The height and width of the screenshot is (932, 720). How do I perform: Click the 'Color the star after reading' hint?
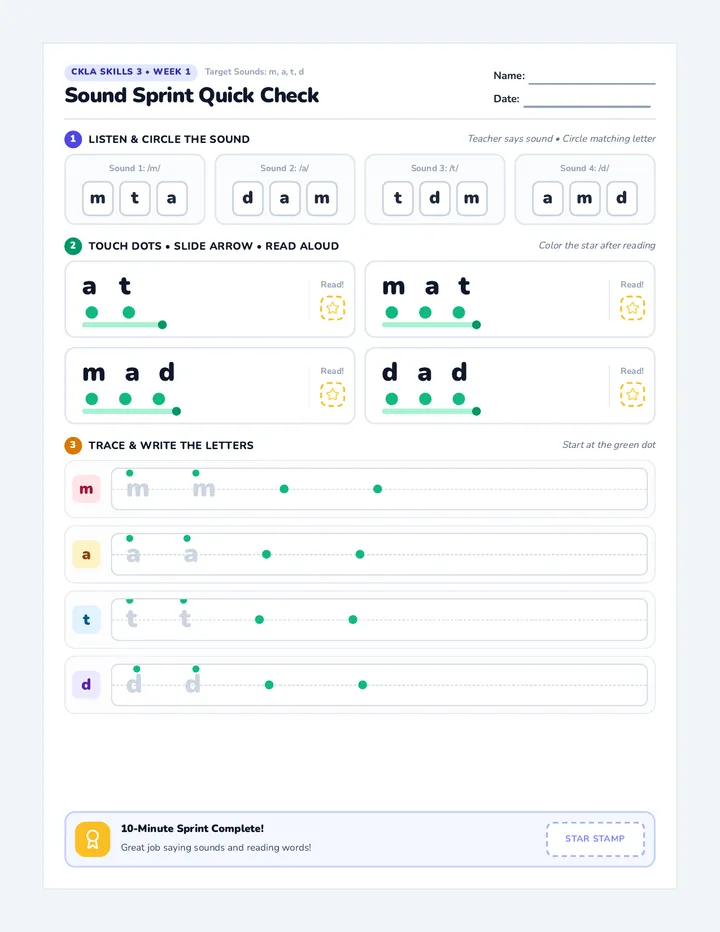coord(597,245)
